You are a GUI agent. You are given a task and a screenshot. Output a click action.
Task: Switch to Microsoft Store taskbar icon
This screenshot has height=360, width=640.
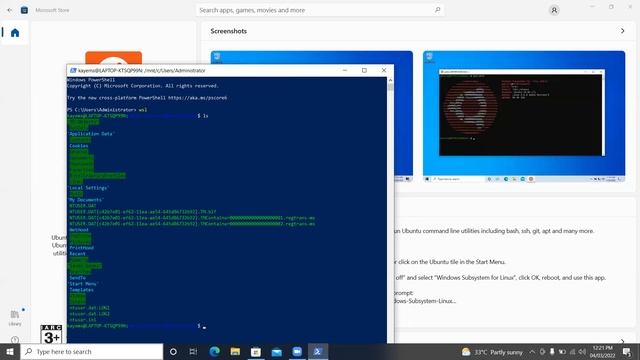(x=256, y=351)
